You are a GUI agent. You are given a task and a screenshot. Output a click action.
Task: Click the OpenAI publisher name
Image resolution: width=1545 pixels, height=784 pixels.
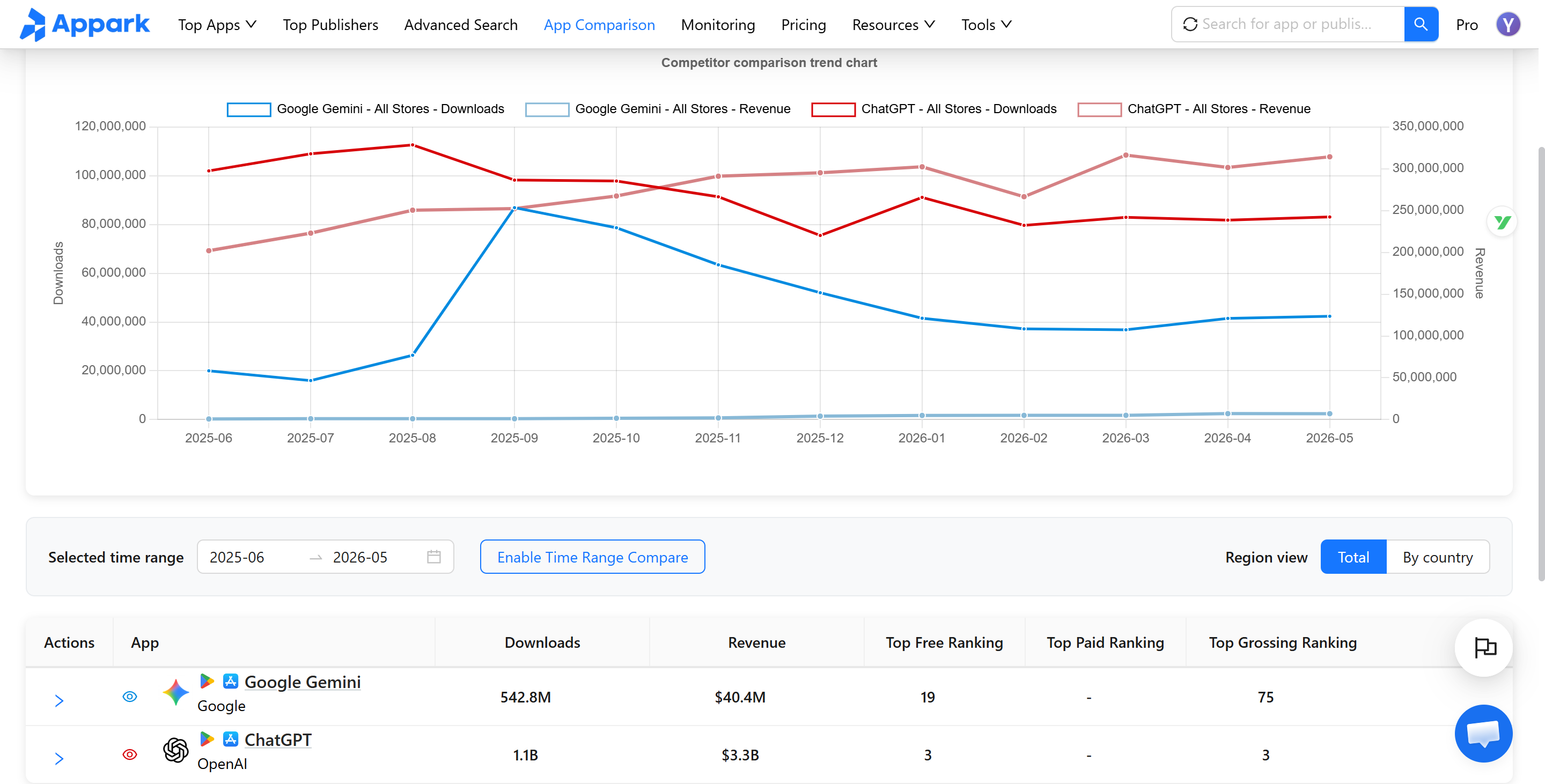click(222, 763)
